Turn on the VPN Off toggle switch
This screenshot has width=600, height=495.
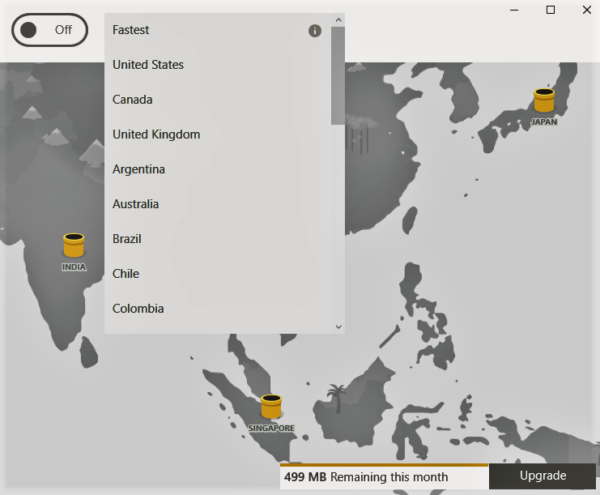click(x=50, y=30)
